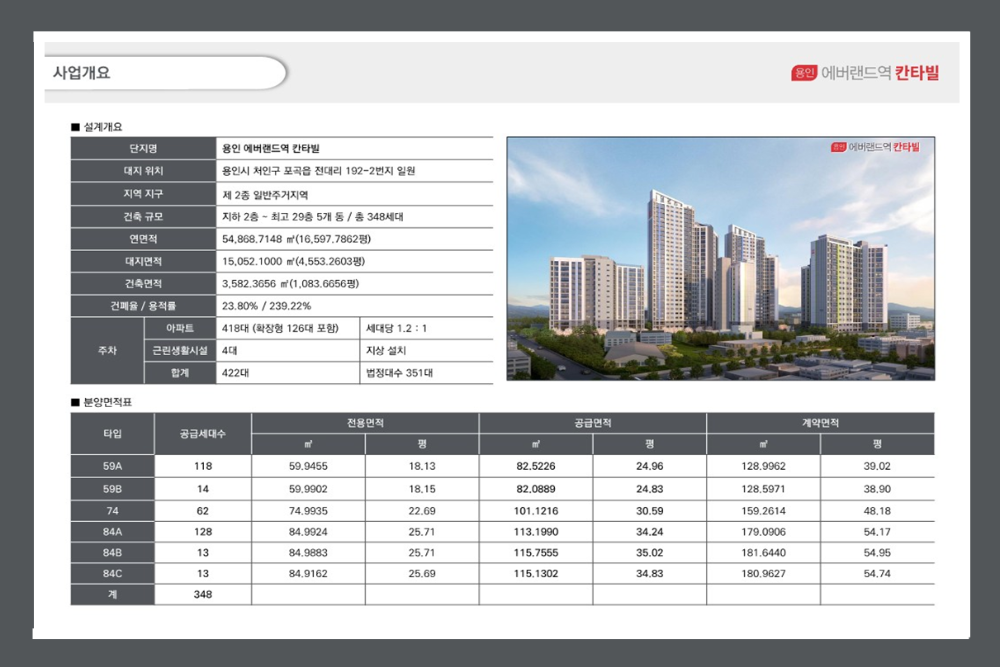
Task: Click the 전용면적 column header
Action: click(365, 423)
